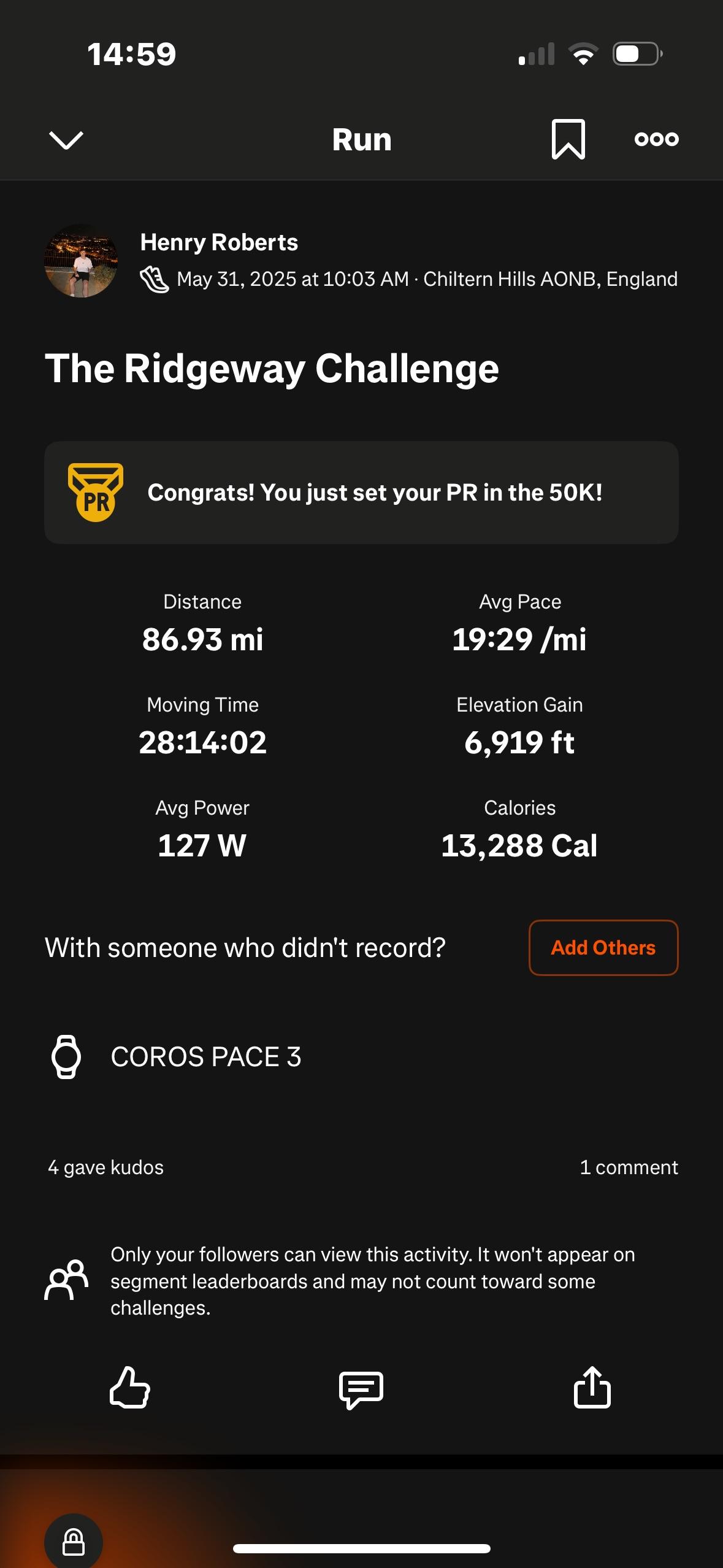Tap the Add Others button
This screenshot has width=723, height=1568.
tap(603, 948)
